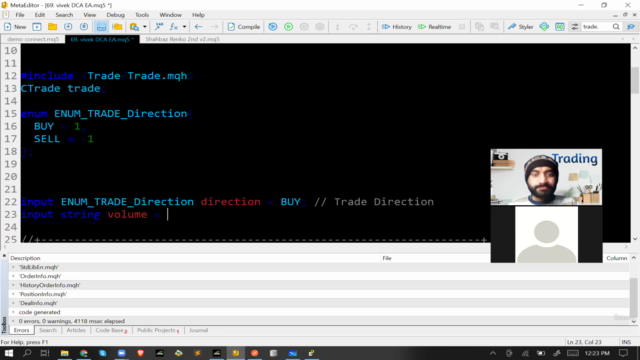Navigate back with the left arrow

[198, 27]
